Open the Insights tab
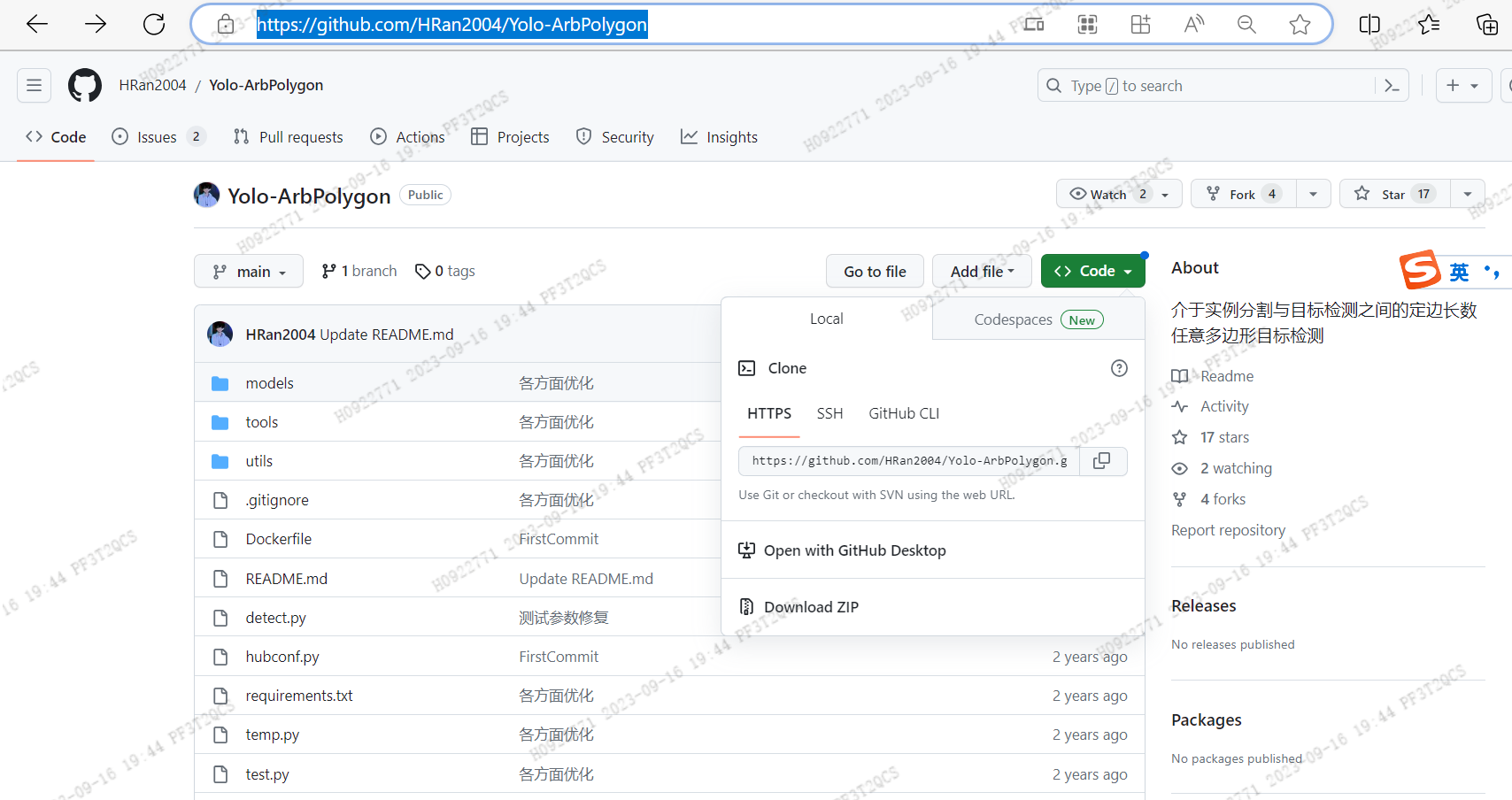1512x800 pixels. coord(719,137)
